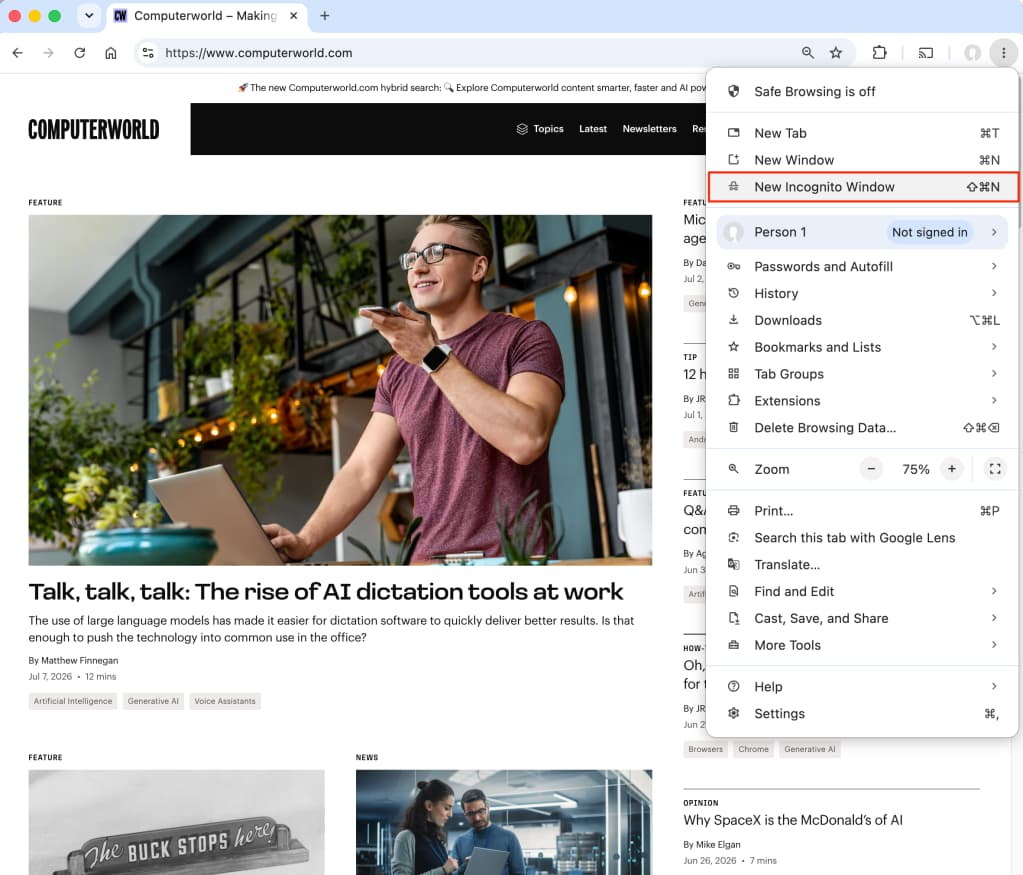The image size is (1023, 875).
Task: Click the Not signed in badge
Action: (929, 232)
